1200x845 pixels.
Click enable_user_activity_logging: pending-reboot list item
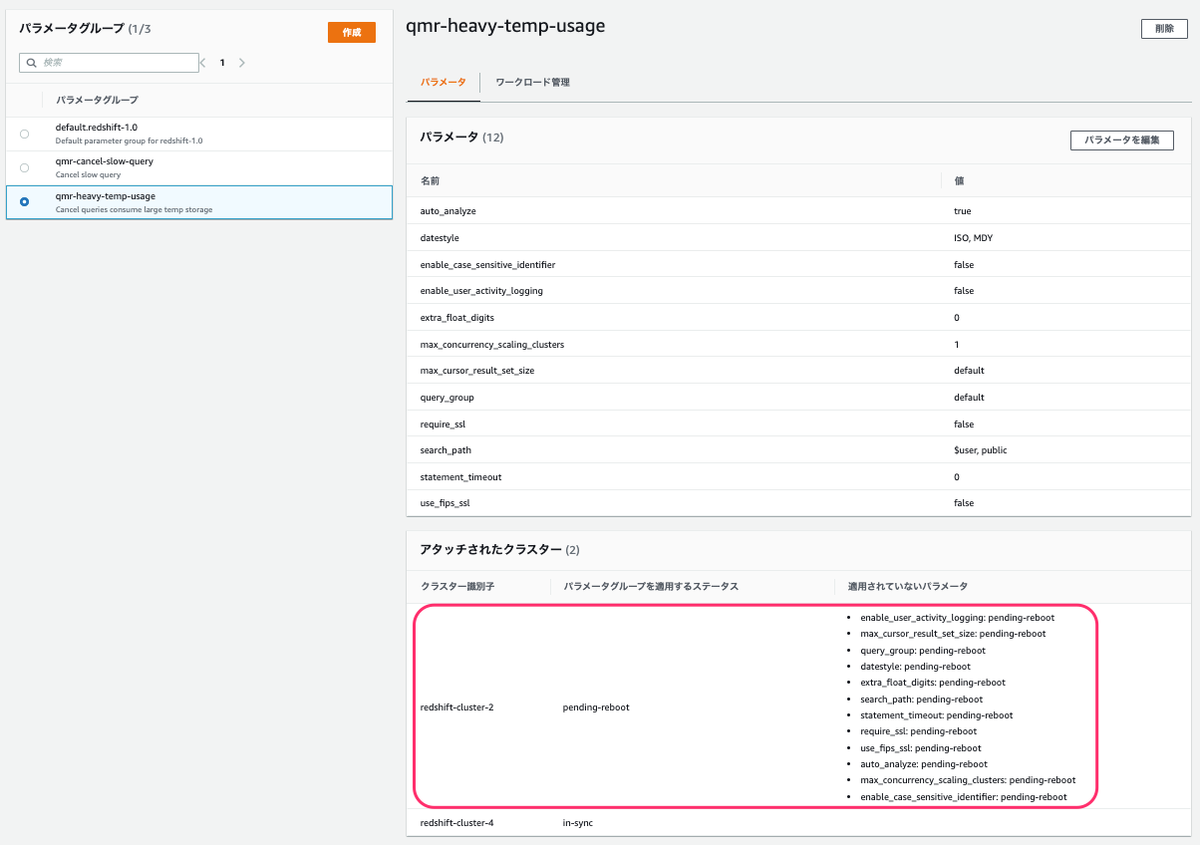(957, 617)
